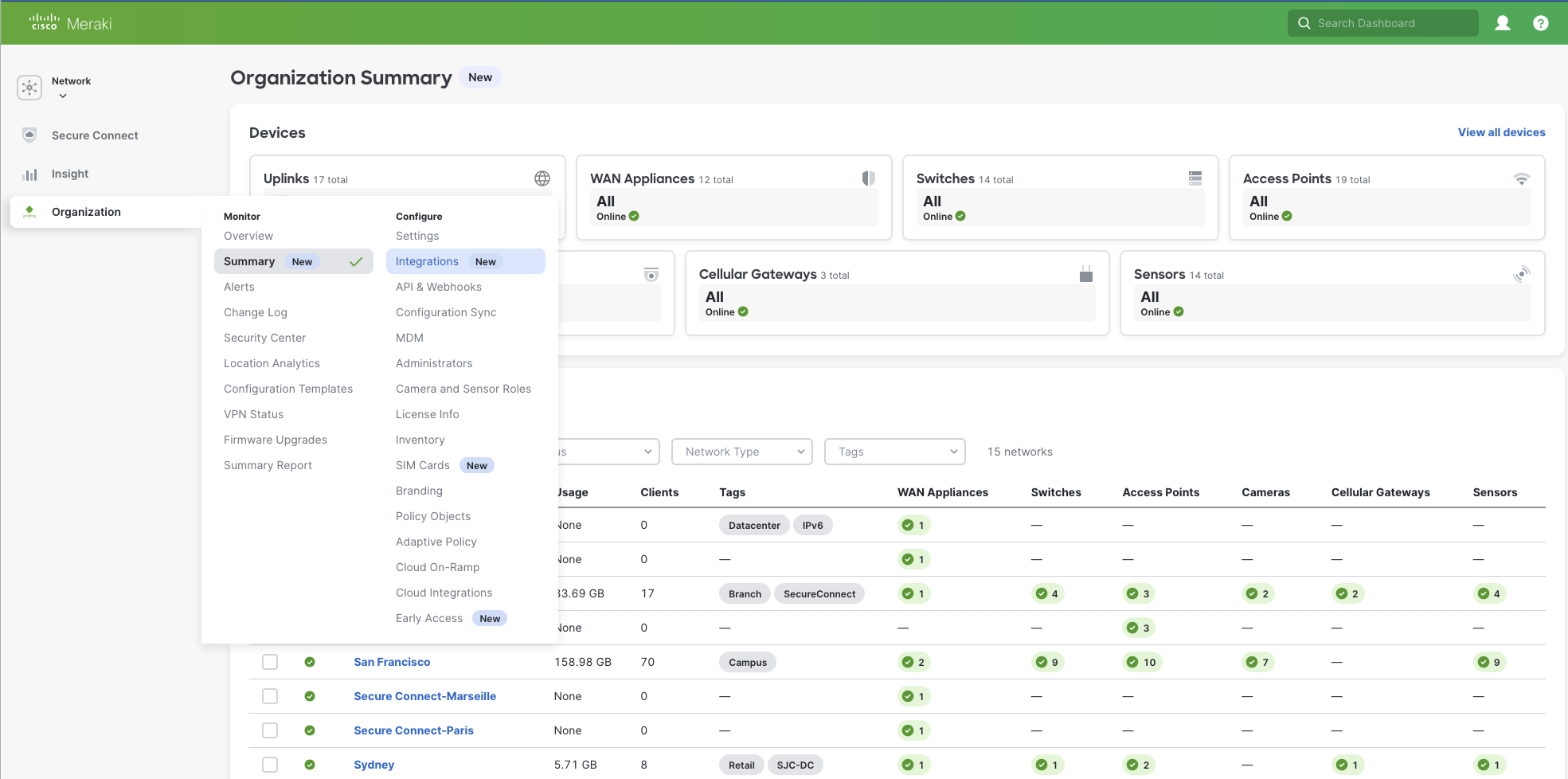1568x779 pixels.
Task: Click the Cisco Meraki logo
Action: (70, 23)
